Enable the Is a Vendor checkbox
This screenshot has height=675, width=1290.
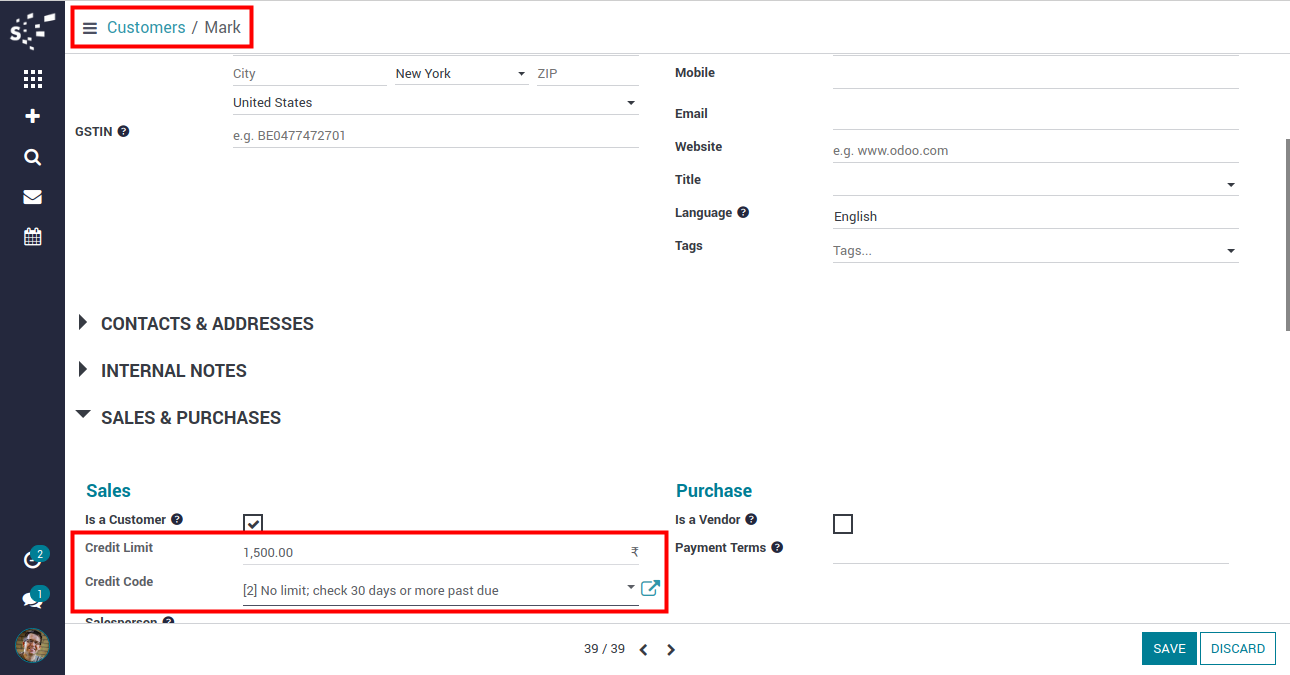click(843, 524)
